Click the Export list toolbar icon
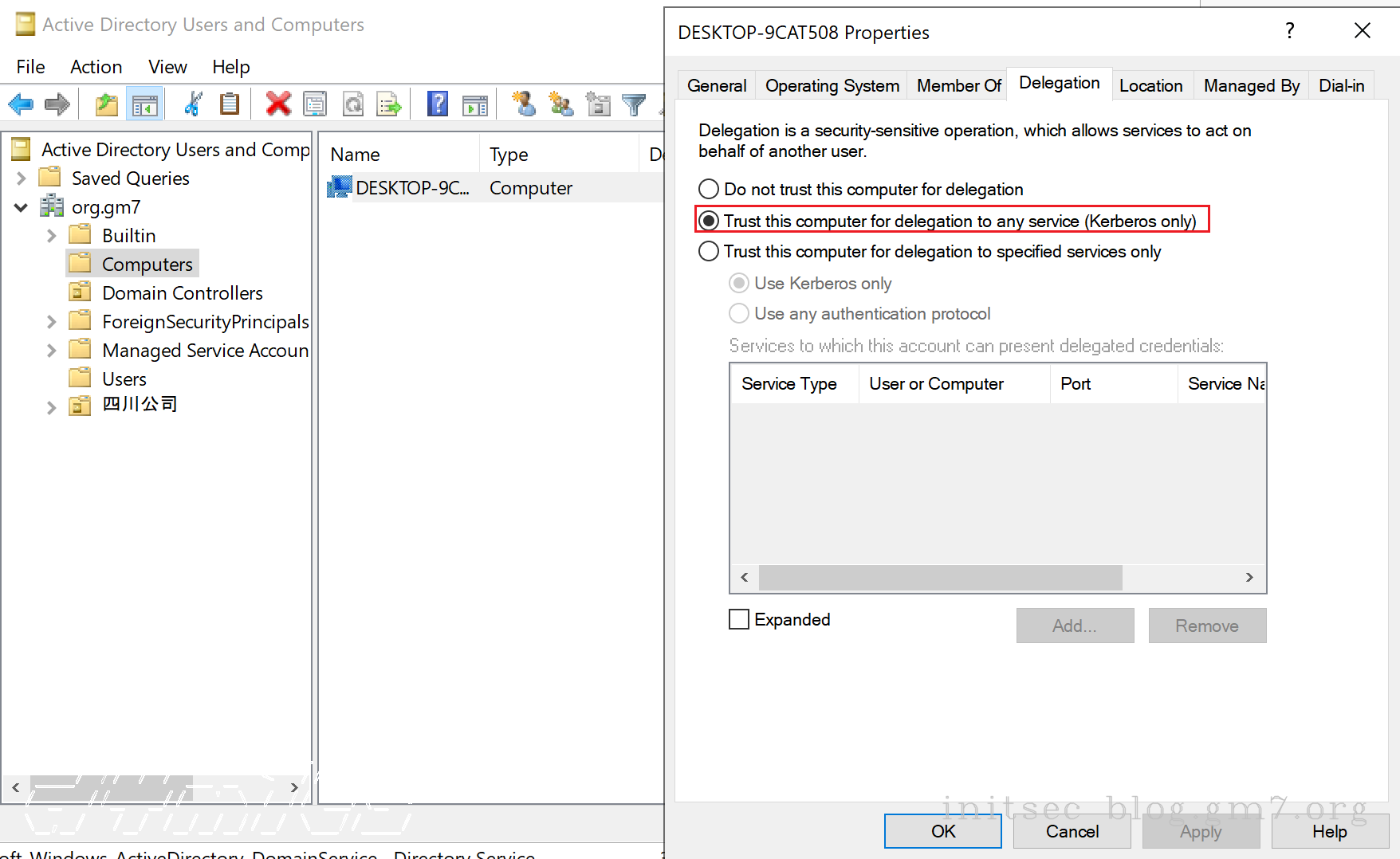This screenshot has height=859, width=1400. pyautogui.click(x=389, y=104)
